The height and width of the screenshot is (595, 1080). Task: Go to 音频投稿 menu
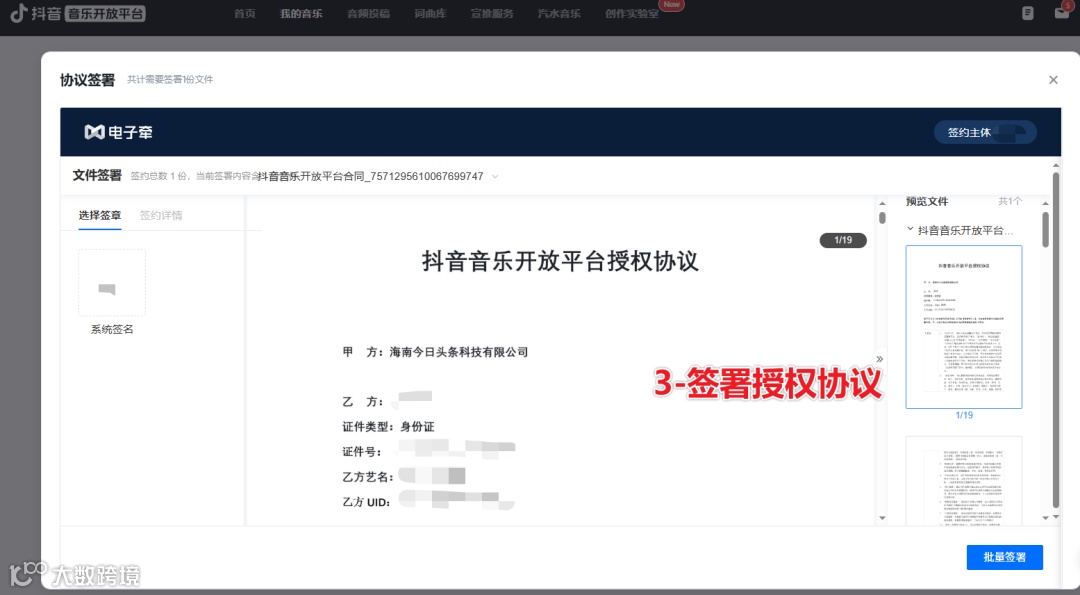tap(368, 14)
